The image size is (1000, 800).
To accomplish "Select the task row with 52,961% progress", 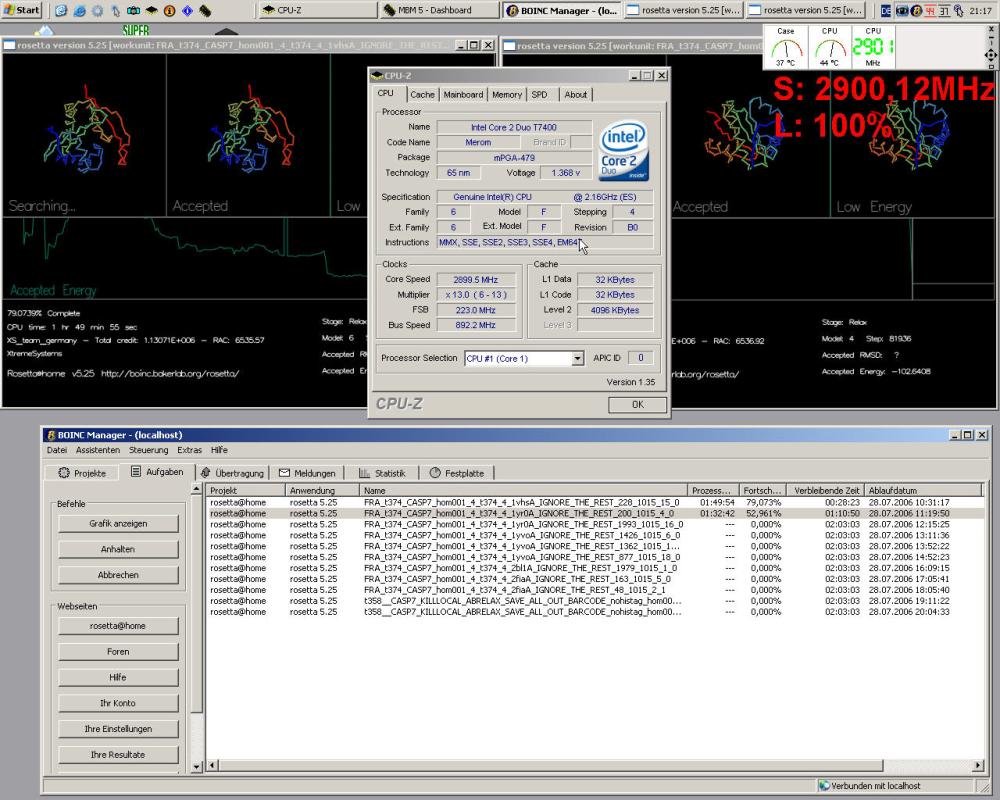I will pyautogui.click(x=594, y=514).
